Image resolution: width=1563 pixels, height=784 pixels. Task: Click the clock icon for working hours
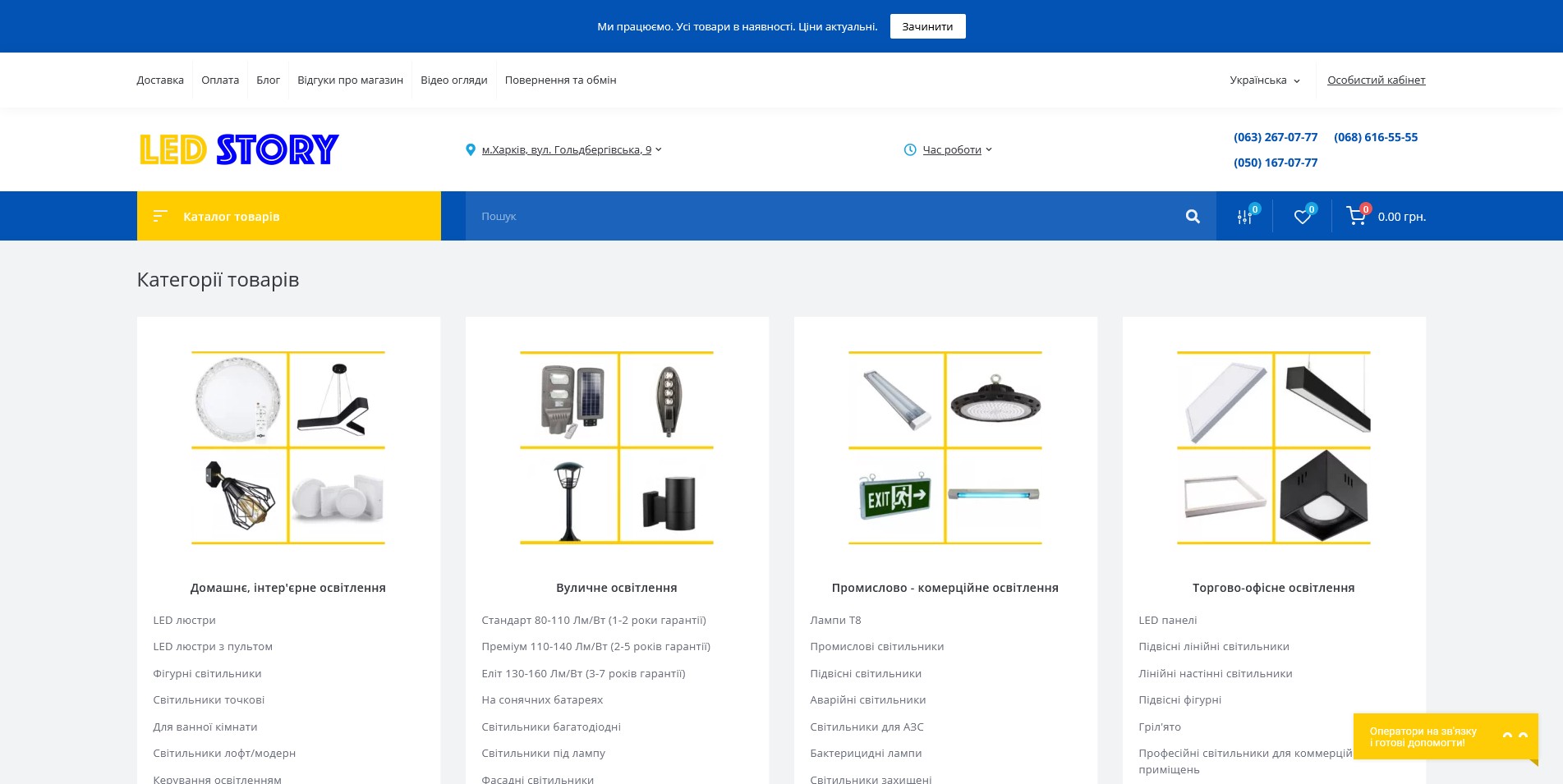tap(910, 149)
